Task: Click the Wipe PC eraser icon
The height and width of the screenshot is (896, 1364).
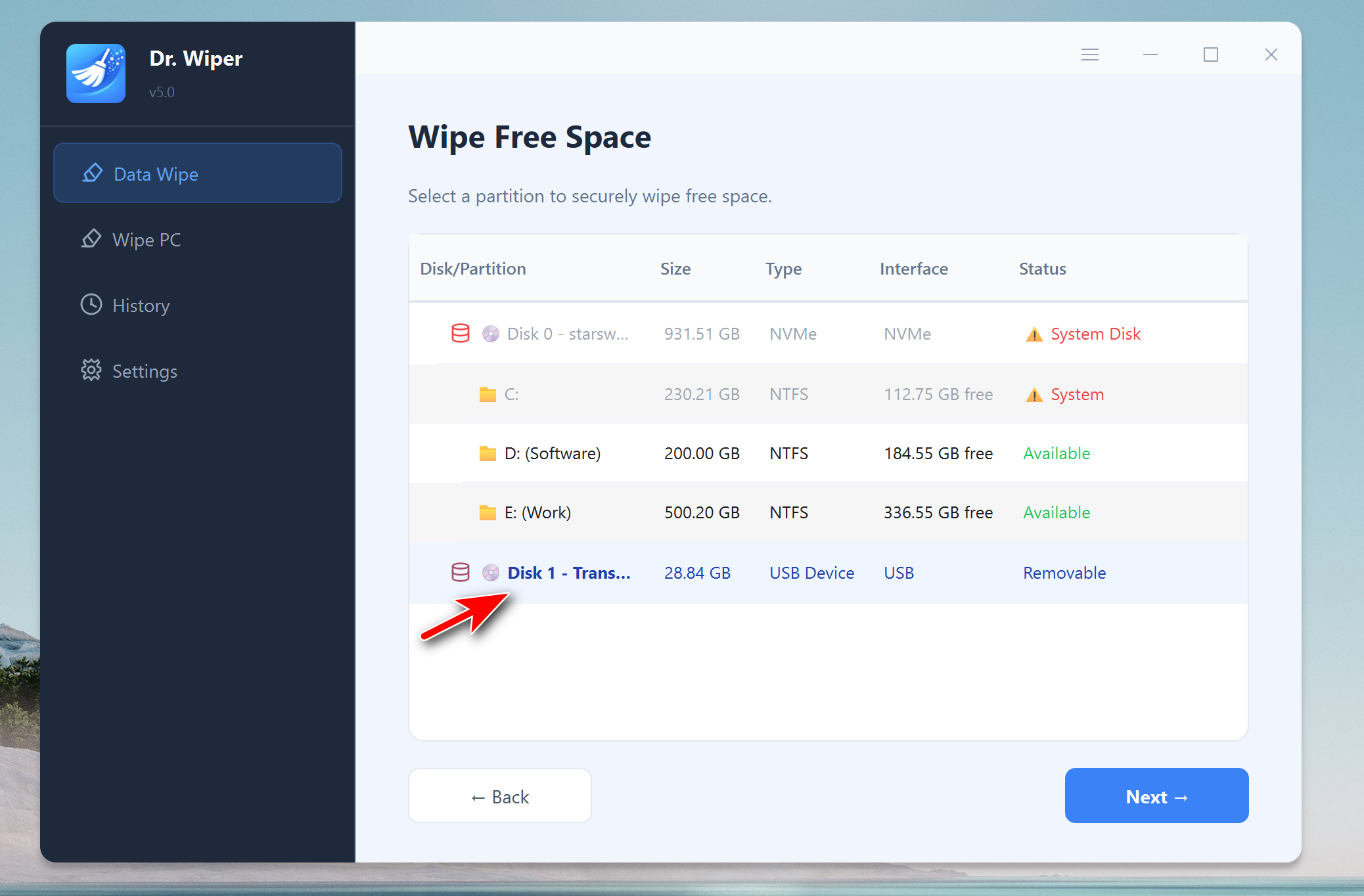Action: coord(91,239)
